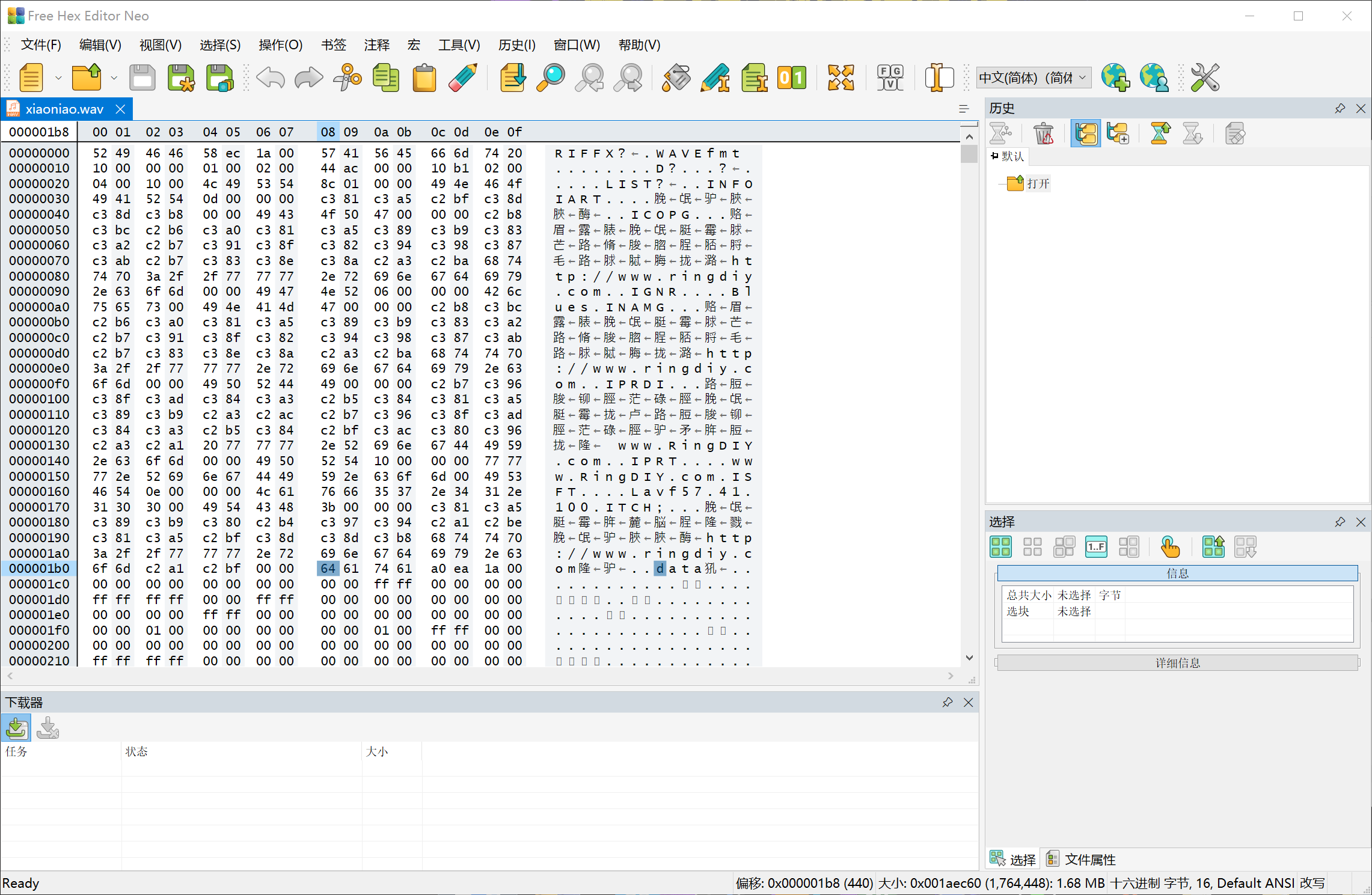
Task: Click the Start download icon in 下载器 panel
Action: point(16,728)
